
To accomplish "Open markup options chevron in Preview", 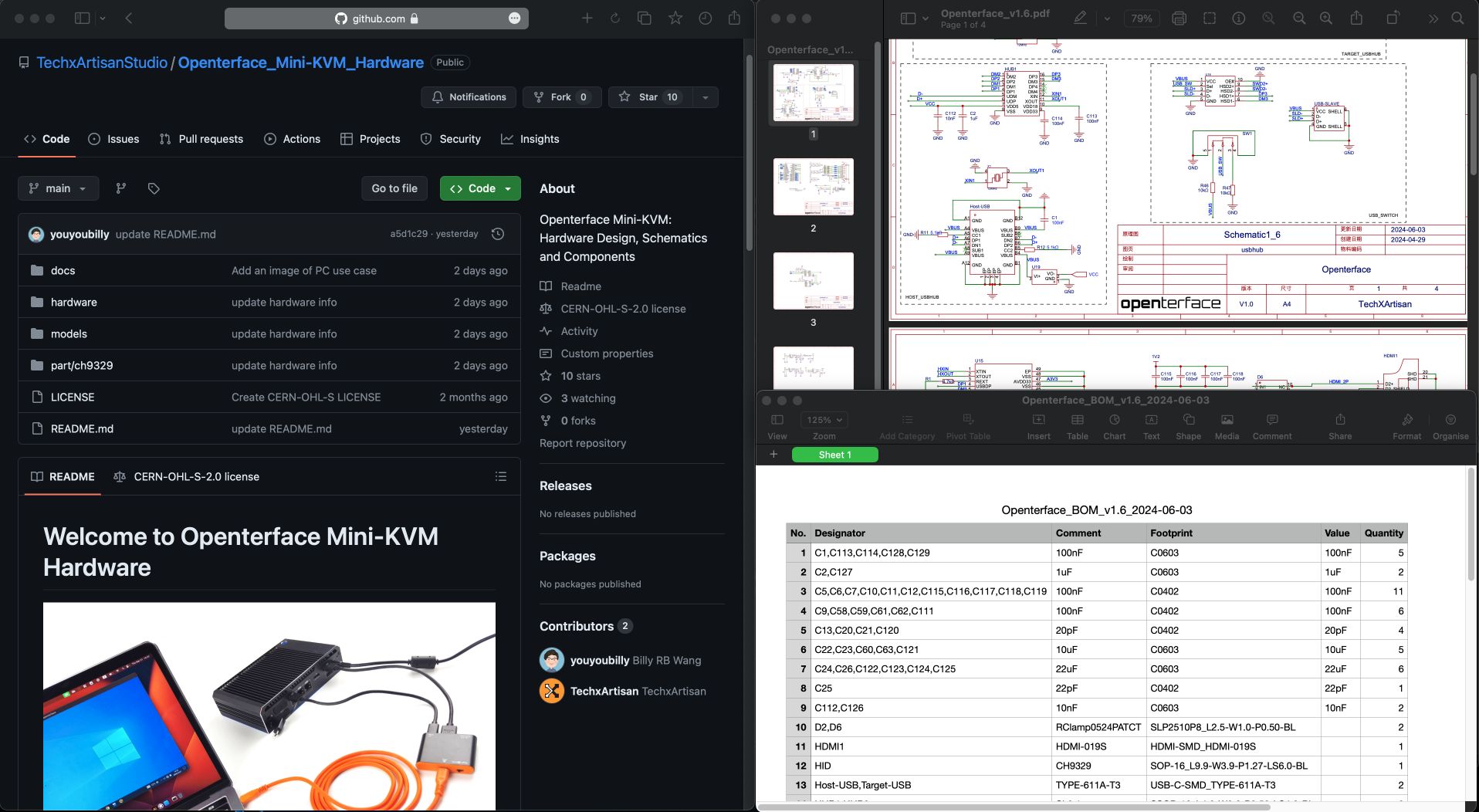I will tap(1106, 19).
